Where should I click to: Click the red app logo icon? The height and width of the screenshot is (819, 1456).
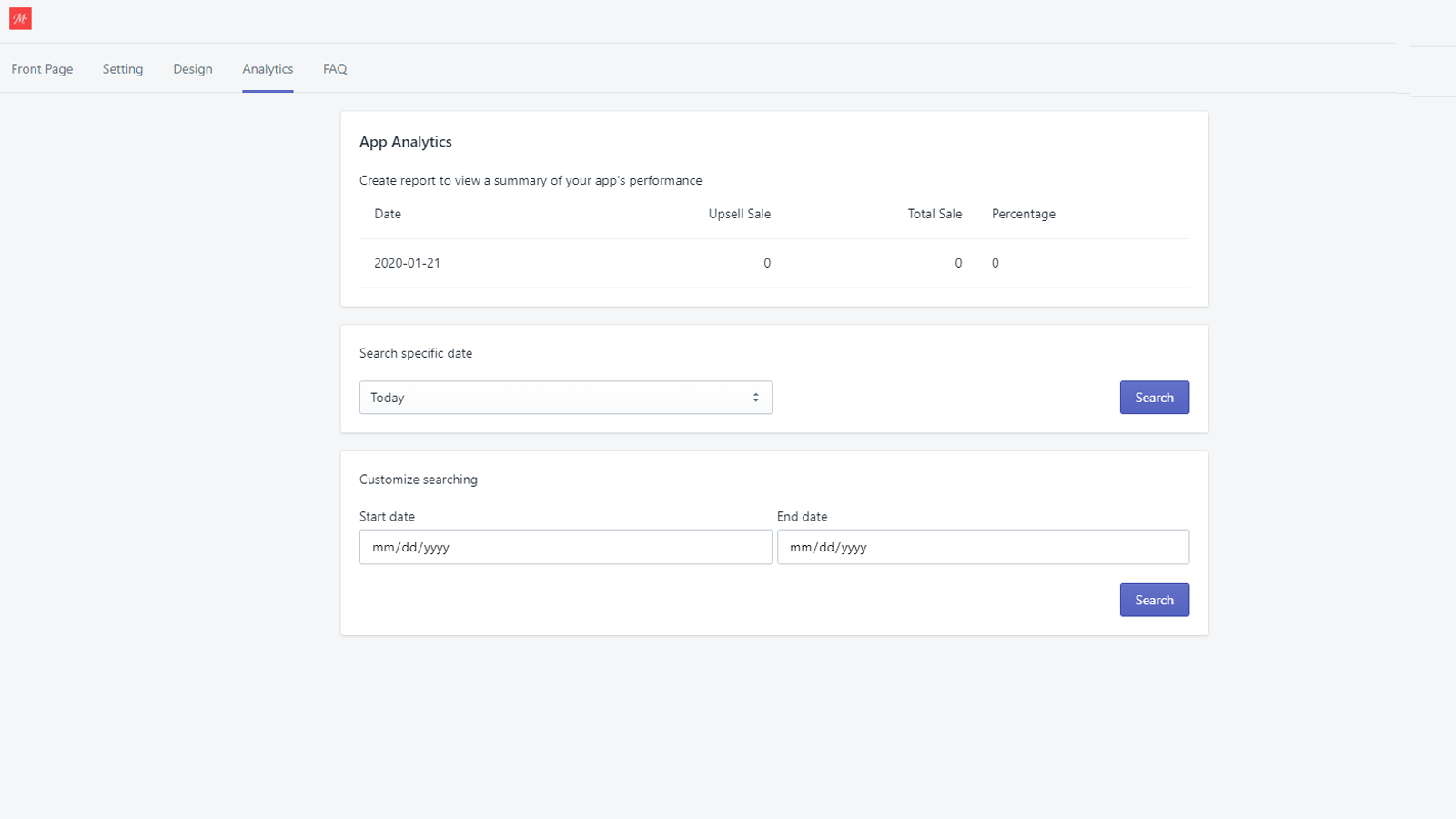(x=20, y=18)
